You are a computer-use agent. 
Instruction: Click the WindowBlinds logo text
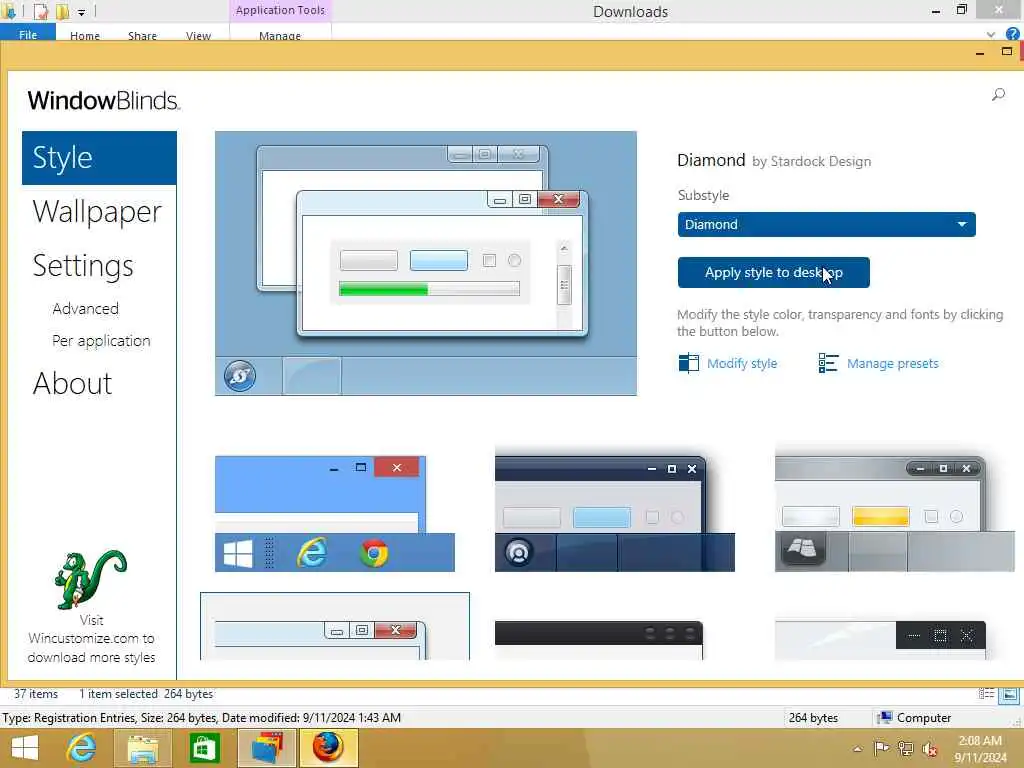coord(103,100)
